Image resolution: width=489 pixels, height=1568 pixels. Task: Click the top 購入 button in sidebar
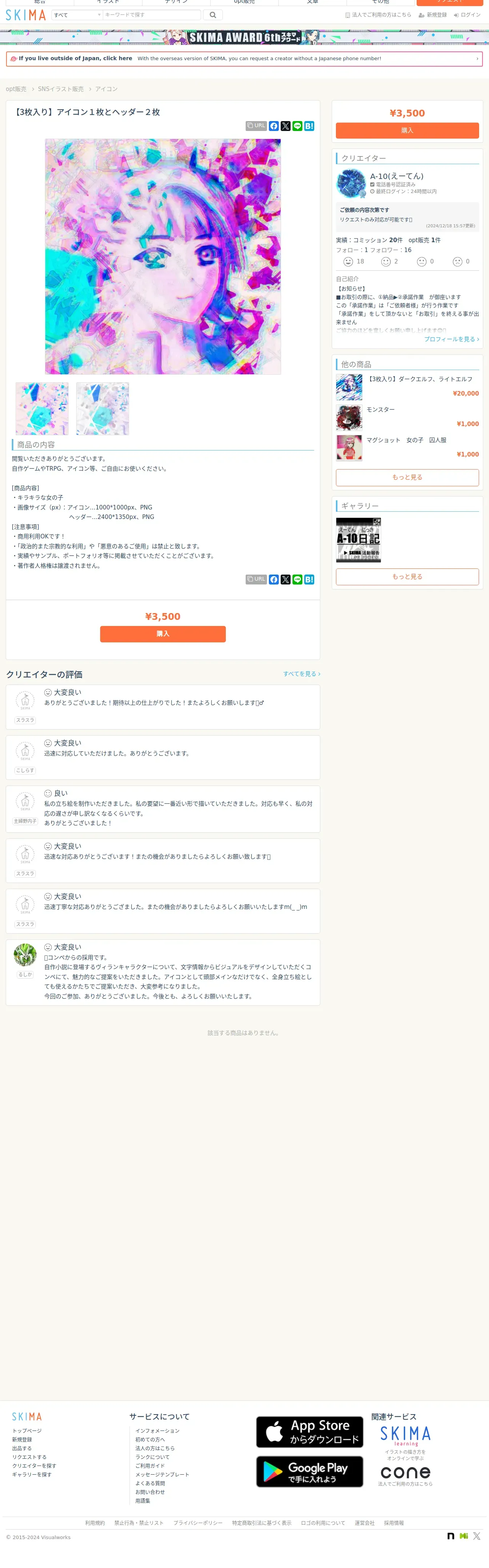pos(407,130)
